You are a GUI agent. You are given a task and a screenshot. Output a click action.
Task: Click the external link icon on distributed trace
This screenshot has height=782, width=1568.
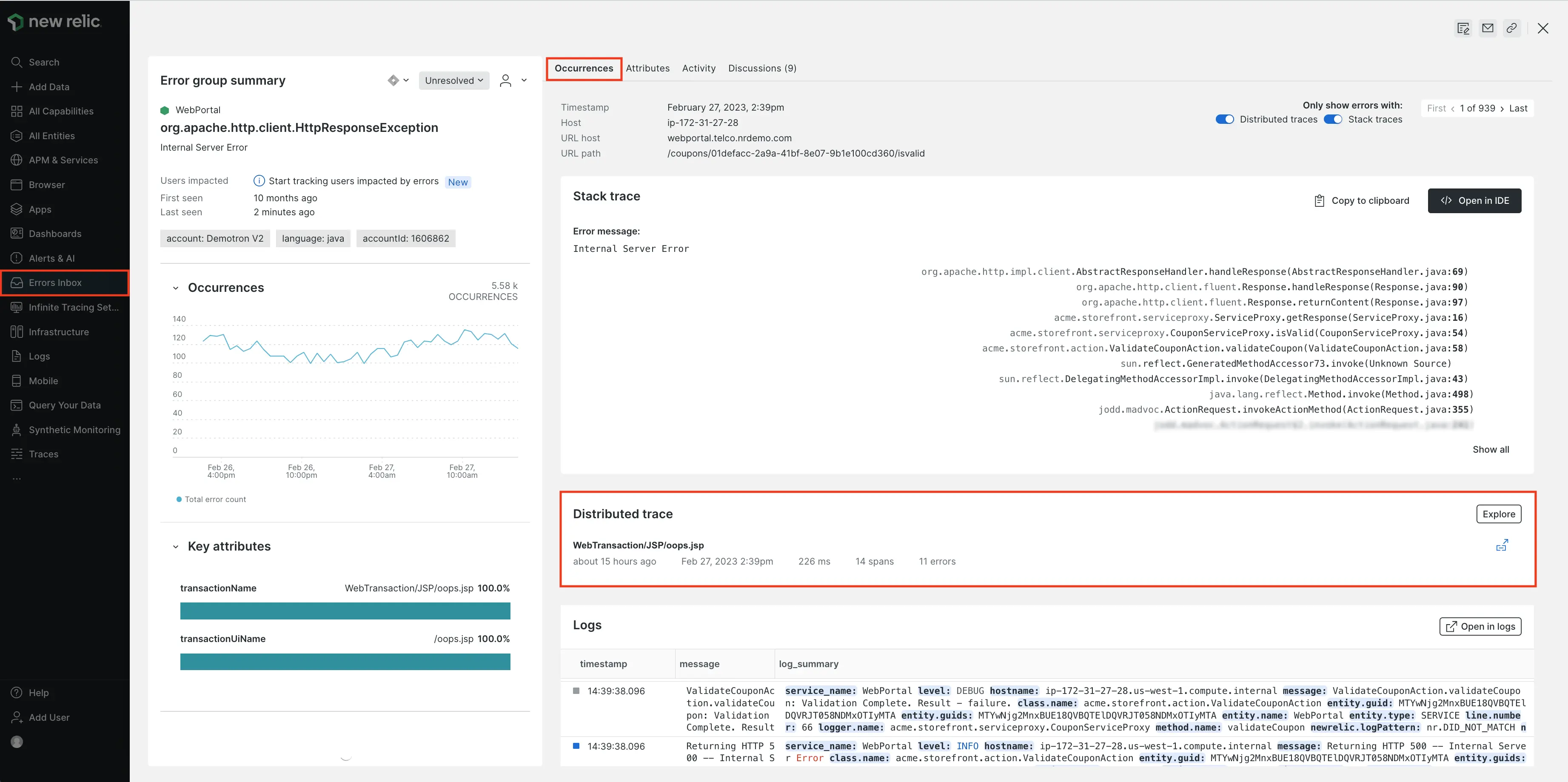[1503, 548]
